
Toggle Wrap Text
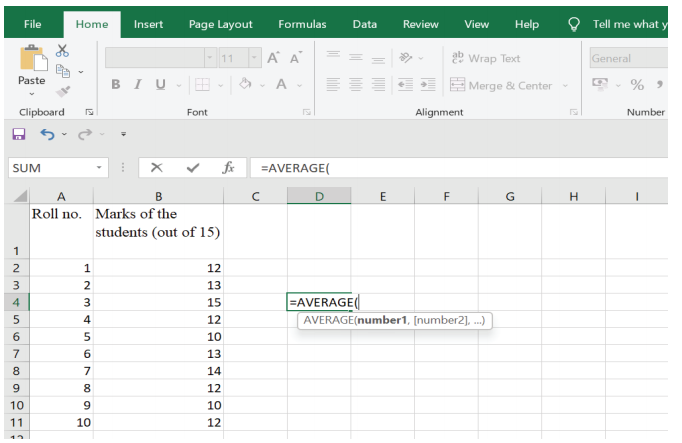[487, 58]
